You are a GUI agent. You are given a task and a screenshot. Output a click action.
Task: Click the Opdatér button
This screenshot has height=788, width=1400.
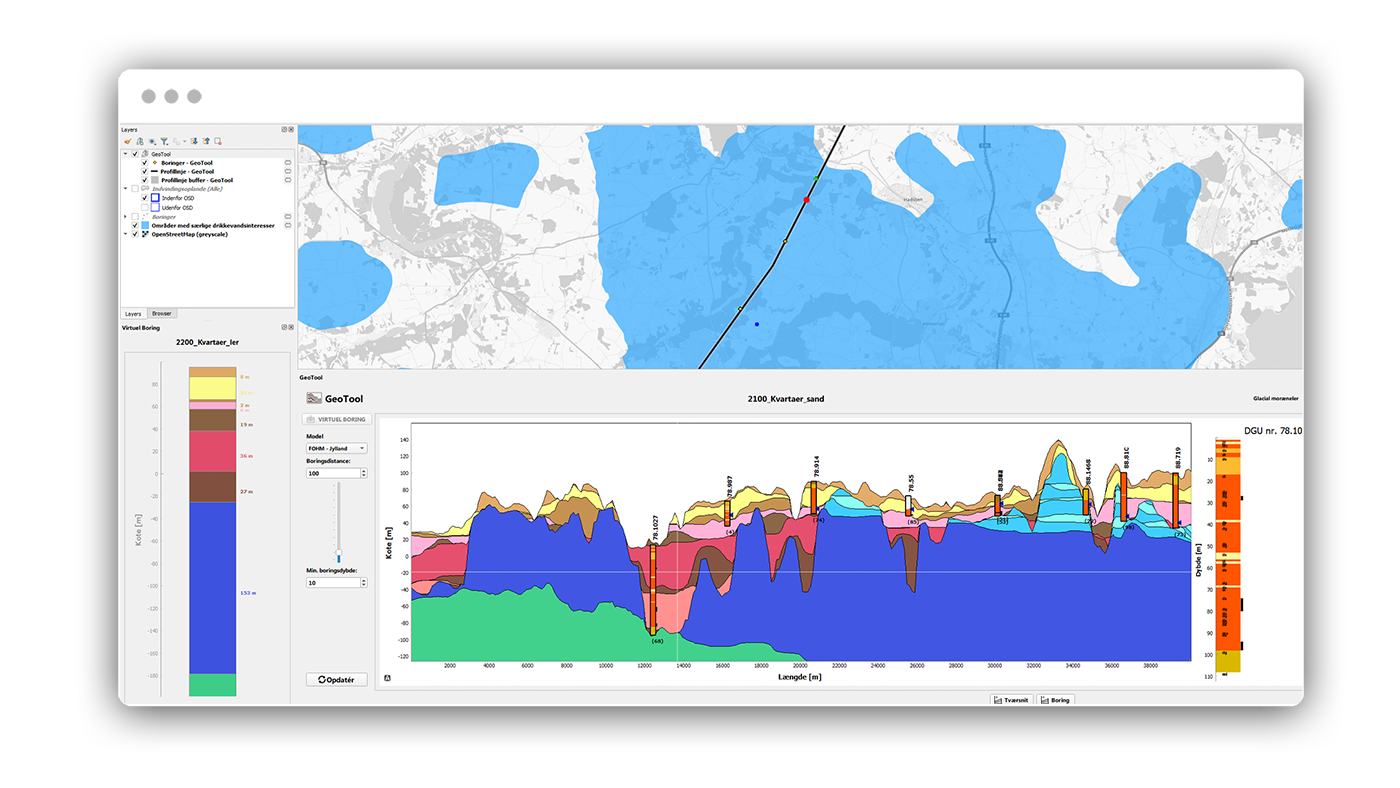click(336, 679)
